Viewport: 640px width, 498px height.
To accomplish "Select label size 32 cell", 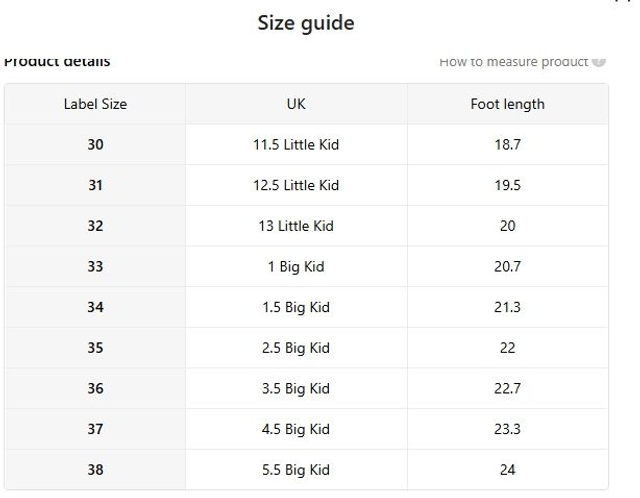I will pyautogui.click(x=95, y=226).
